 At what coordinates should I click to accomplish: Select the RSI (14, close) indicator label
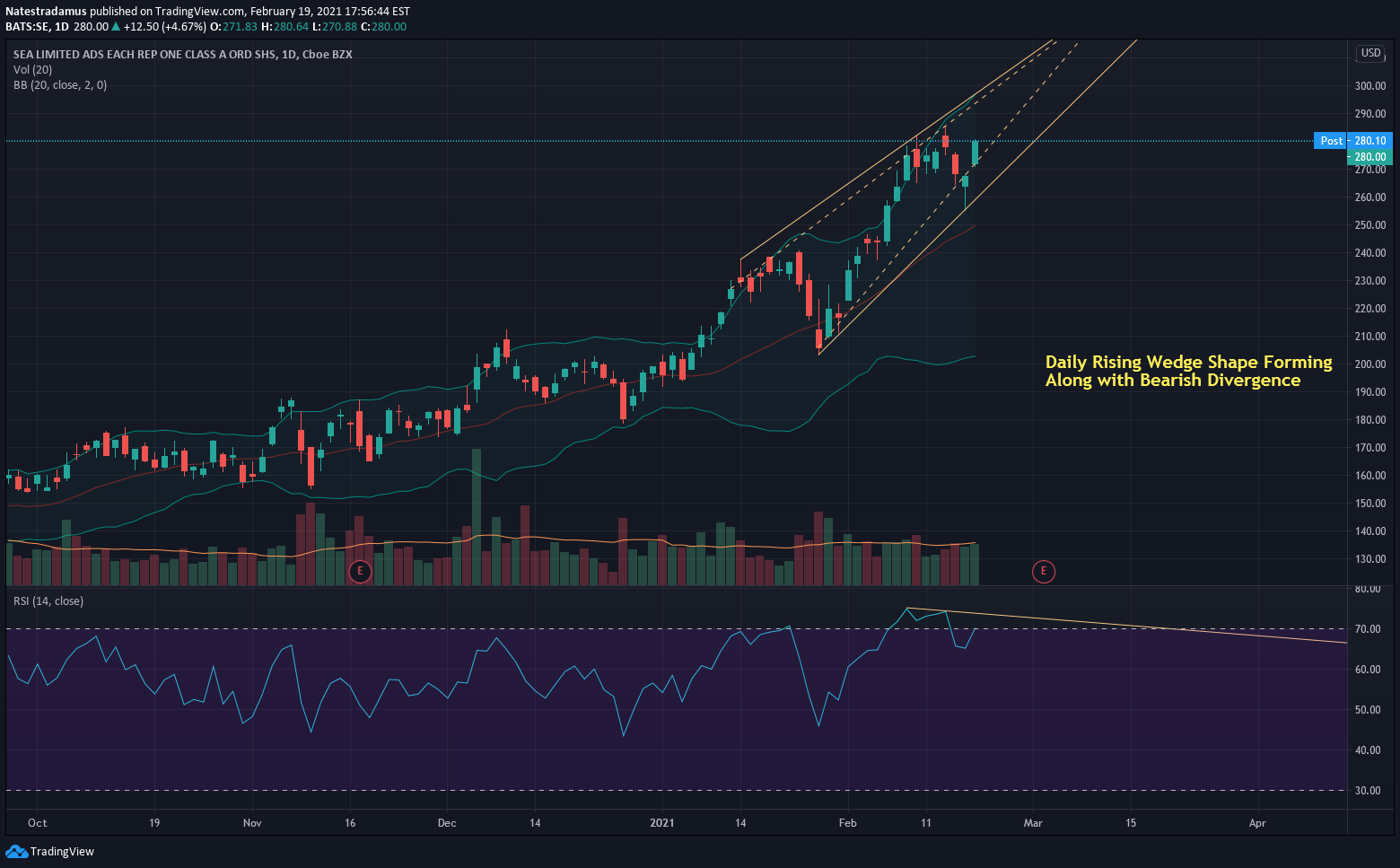click(x=48, y=601)
